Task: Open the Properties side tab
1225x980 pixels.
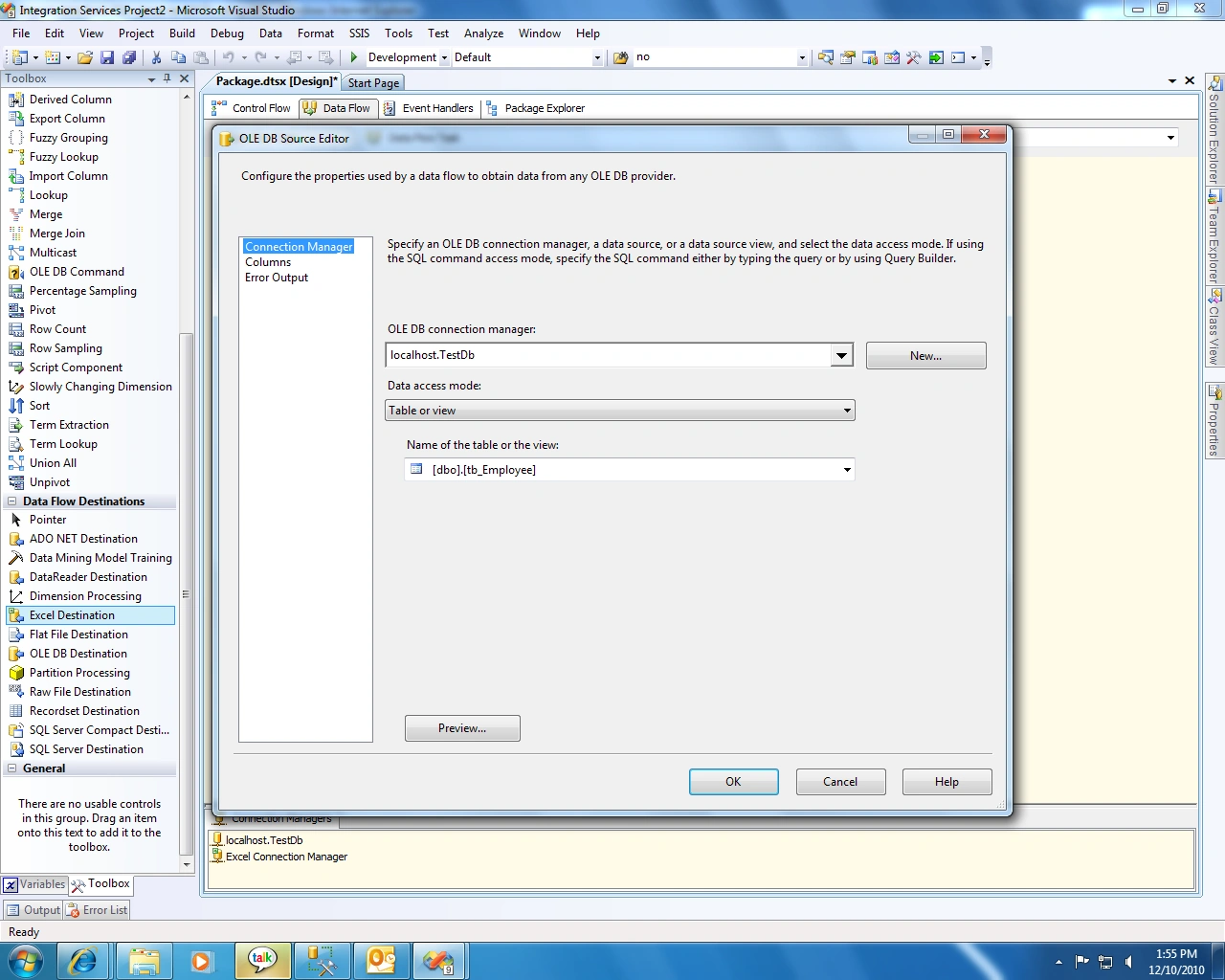Action: (1214, 420)
